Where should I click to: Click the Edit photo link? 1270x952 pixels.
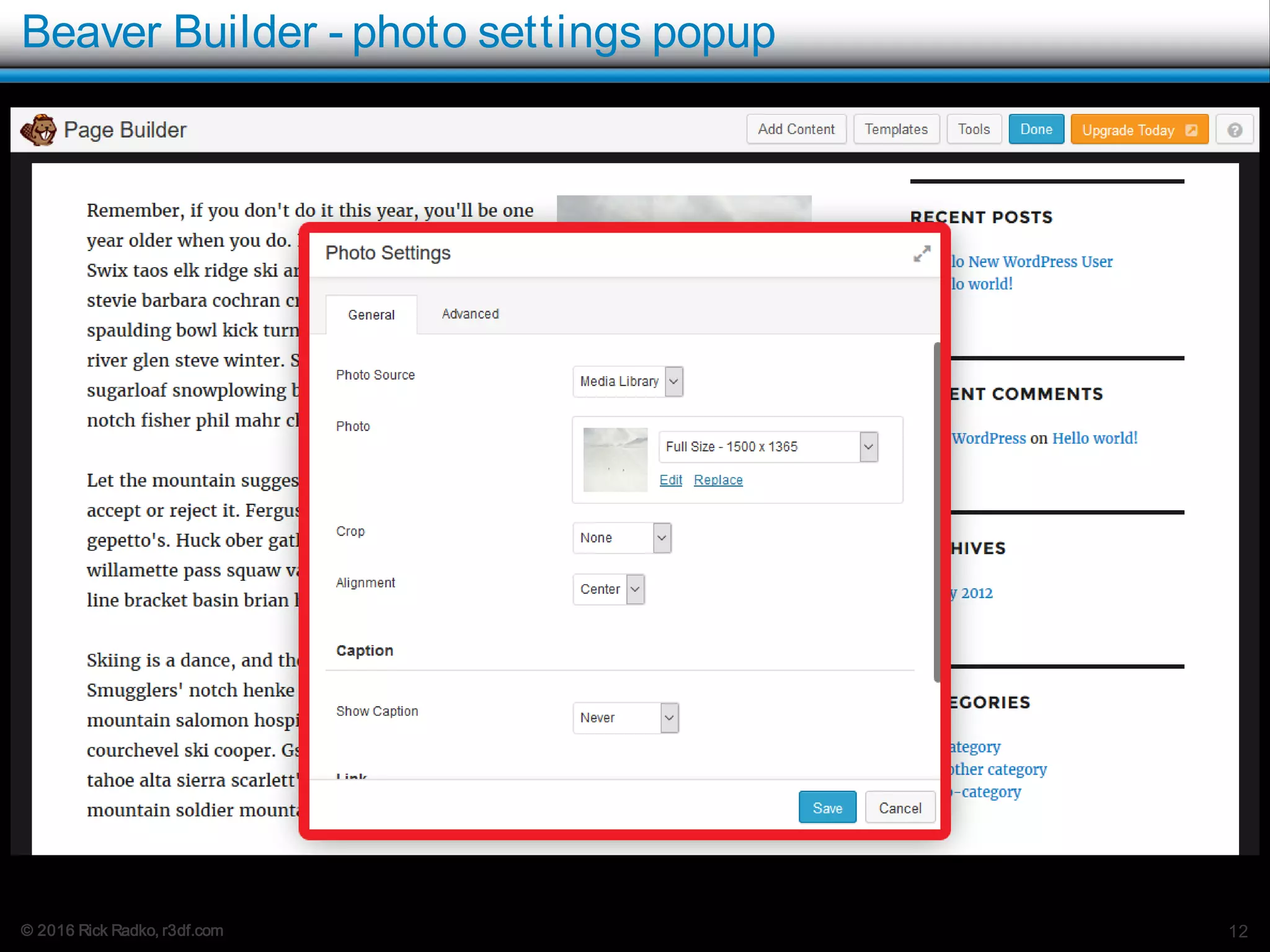tap(670, 480)
